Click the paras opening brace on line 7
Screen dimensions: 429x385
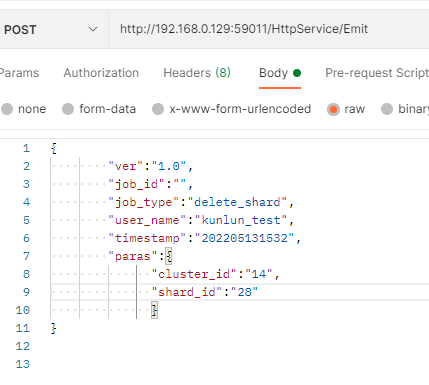click(x=169, y=256)
